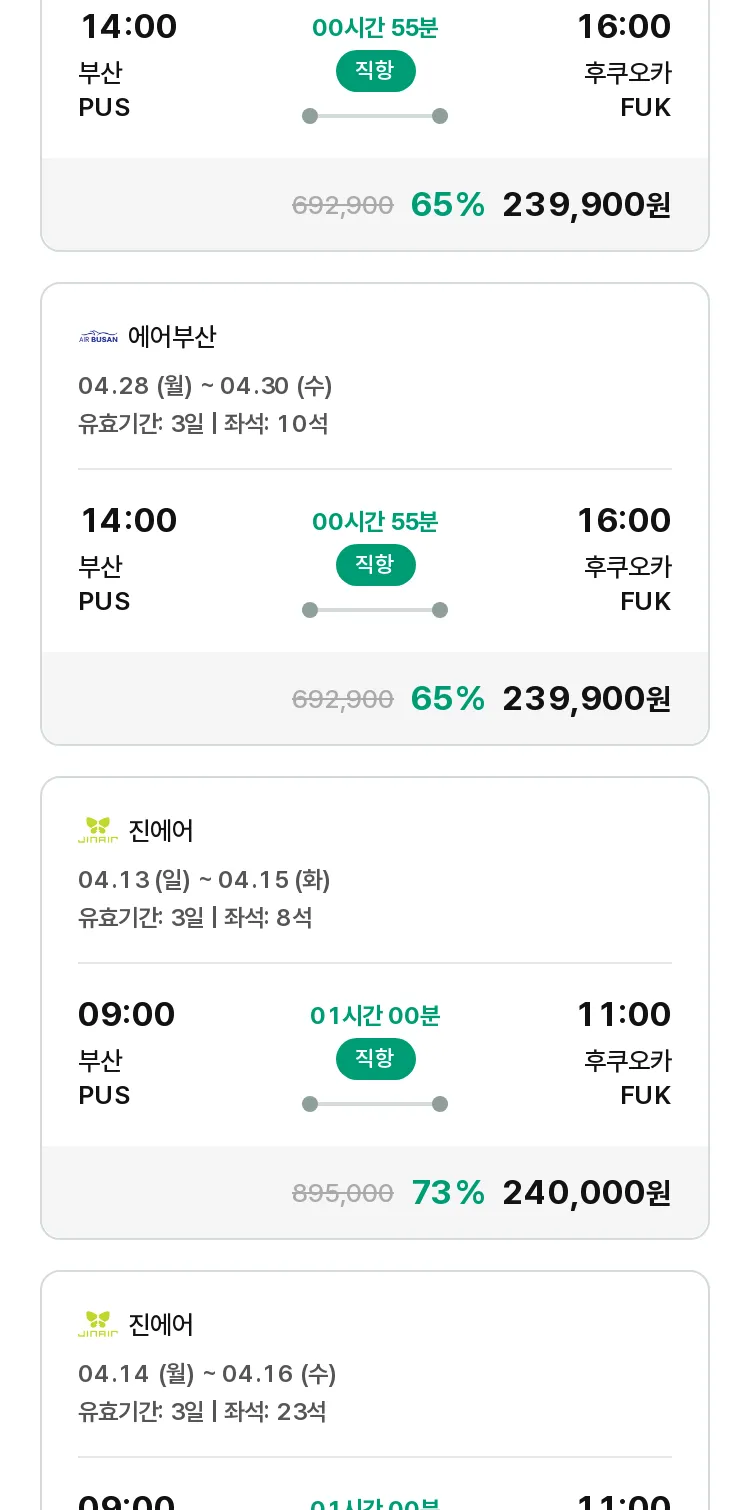Click route line in Air Busan 04.28 card

[x=375, y=610]
